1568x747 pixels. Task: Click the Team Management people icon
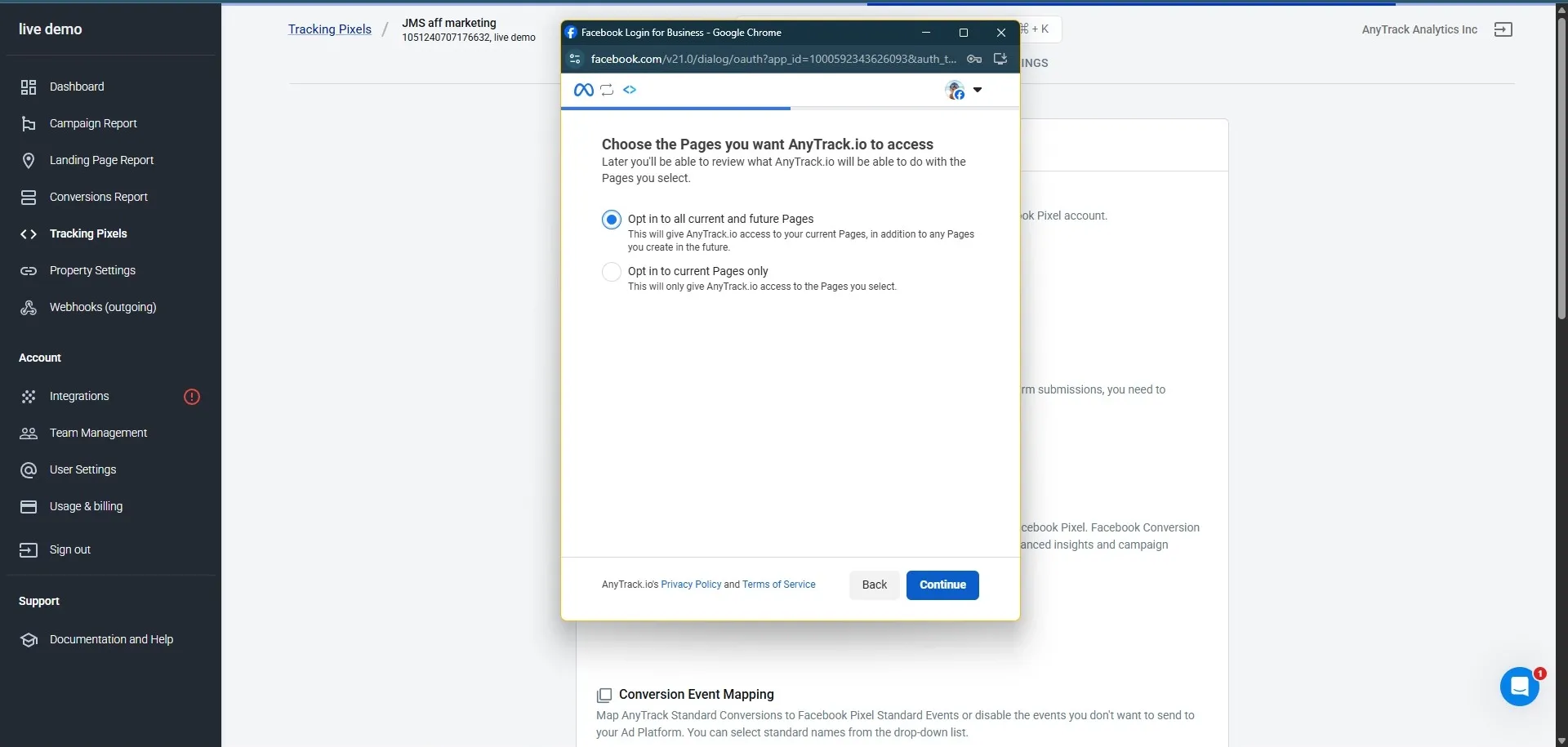click(29, 433)
